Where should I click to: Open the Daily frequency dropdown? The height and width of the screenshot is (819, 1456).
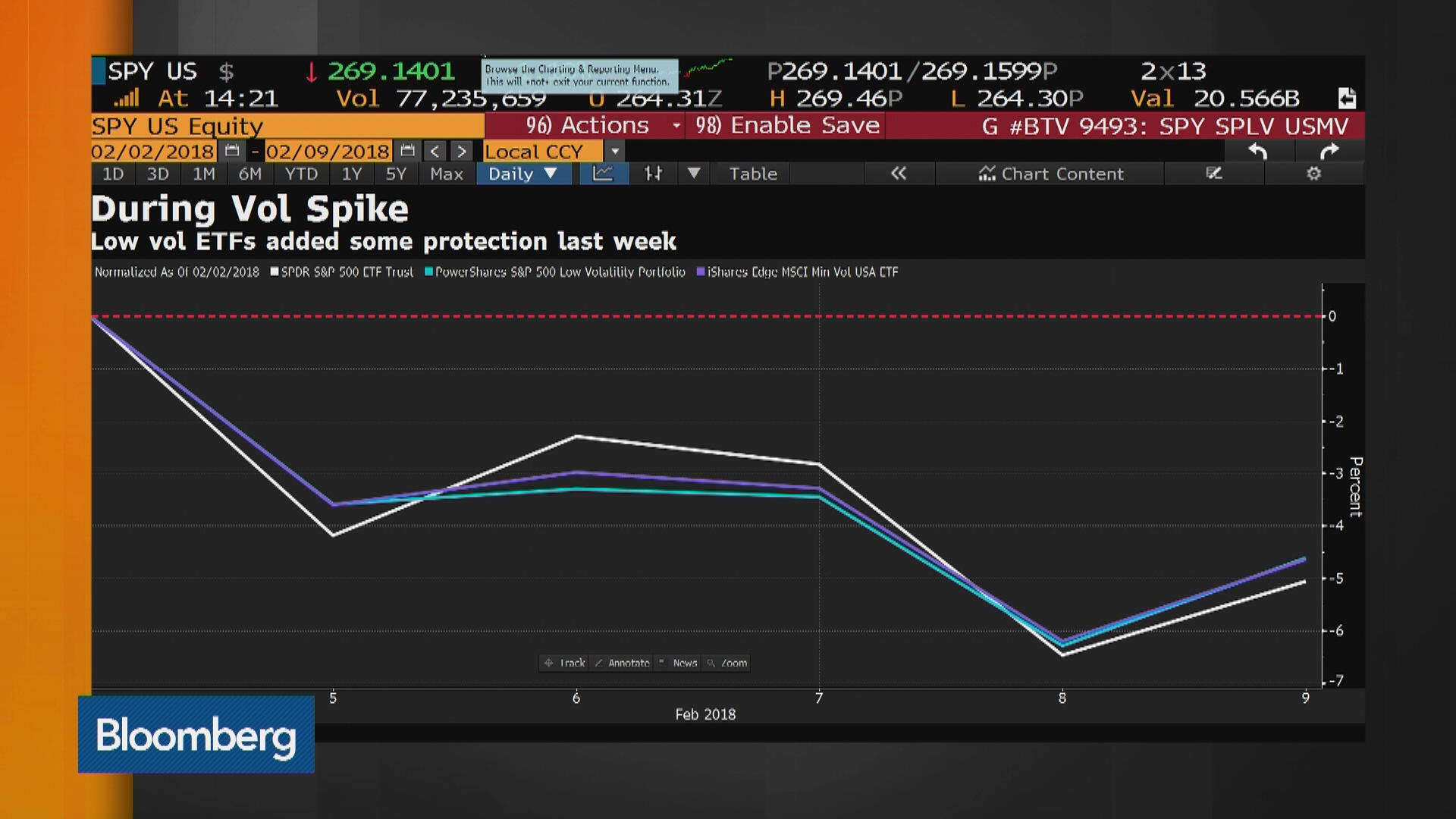tap(523, 174)
